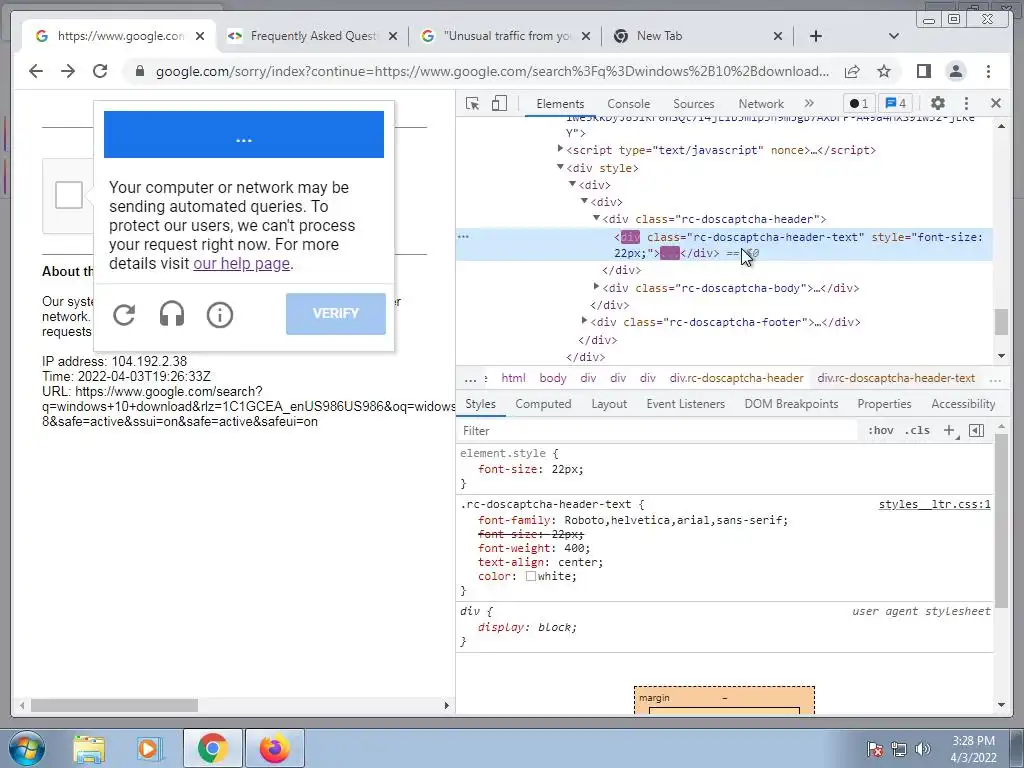Select the div.rc-doscaptcha-header breadcrumb

point(736,378)
